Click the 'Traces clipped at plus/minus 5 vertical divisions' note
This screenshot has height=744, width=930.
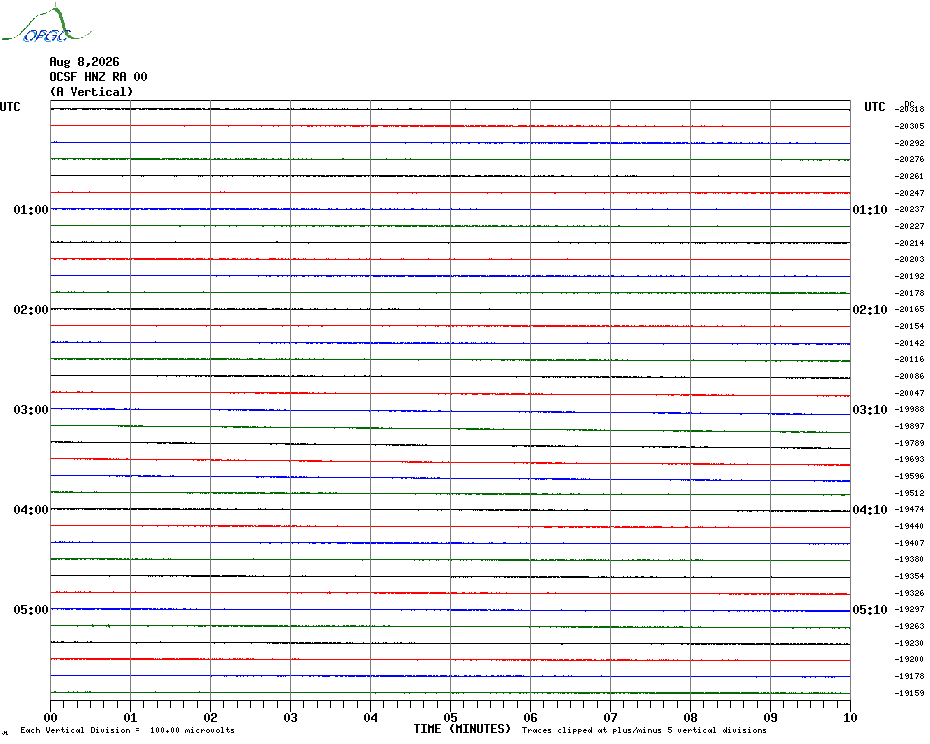644,730
